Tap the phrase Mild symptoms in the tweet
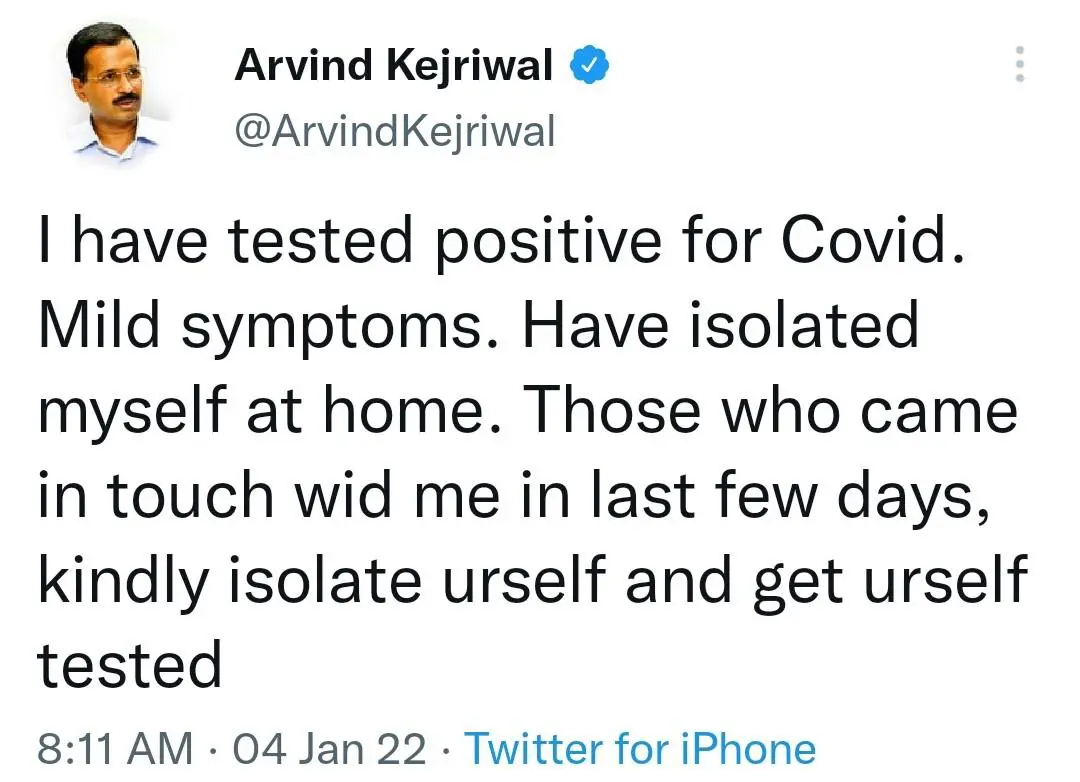This screenshot has width=1080, height=782. coord(258,325)
